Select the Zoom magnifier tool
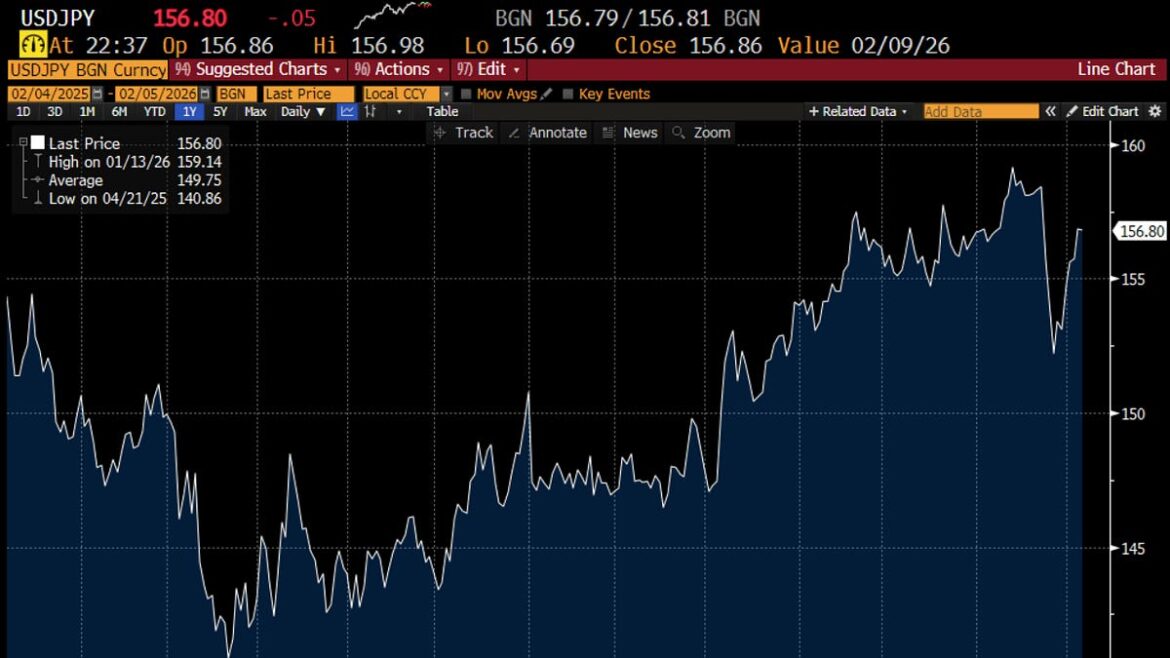Screen dimensions: 1170x658 click(x=708, y=132)
